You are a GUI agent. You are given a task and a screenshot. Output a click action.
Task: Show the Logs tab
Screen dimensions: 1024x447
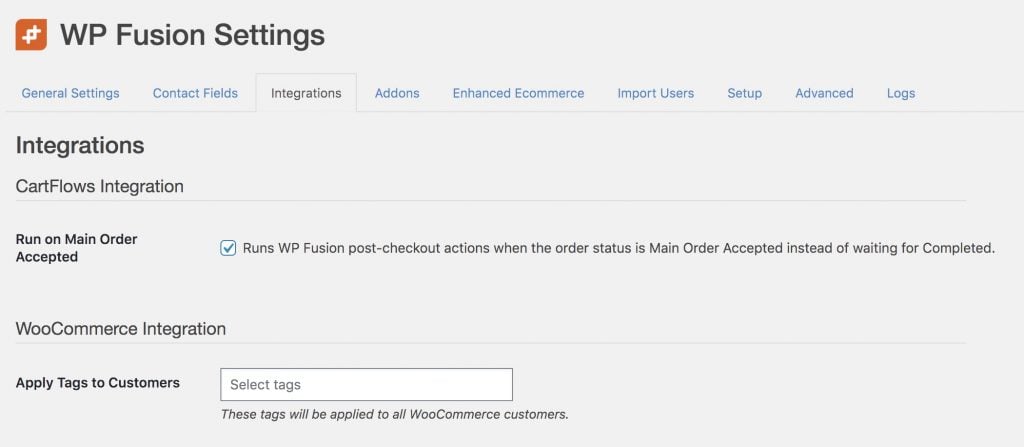point(901,93)
